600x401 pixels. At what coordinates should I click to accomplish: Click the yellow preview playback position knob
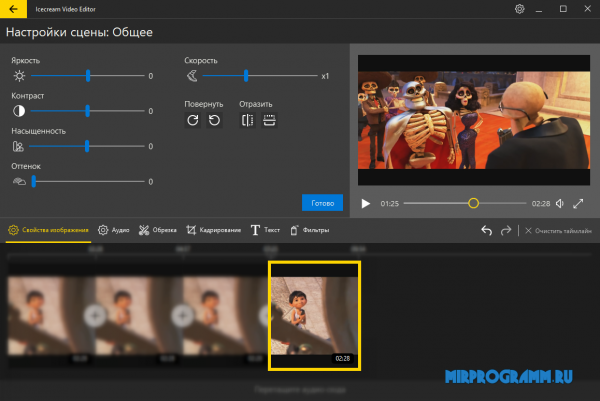click(473, 203)
